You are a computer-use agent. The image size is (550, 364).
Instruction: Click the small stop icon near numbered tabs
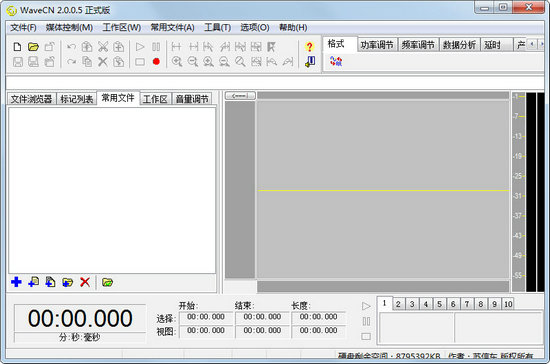pos(366,336)
